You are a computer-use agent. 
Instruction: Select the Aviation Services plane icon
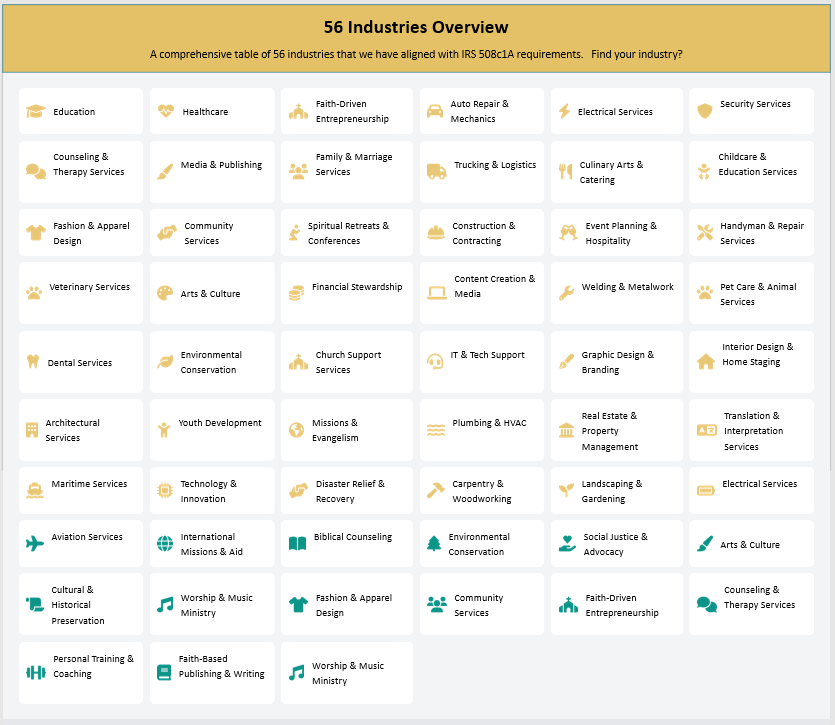click(35, 544)
